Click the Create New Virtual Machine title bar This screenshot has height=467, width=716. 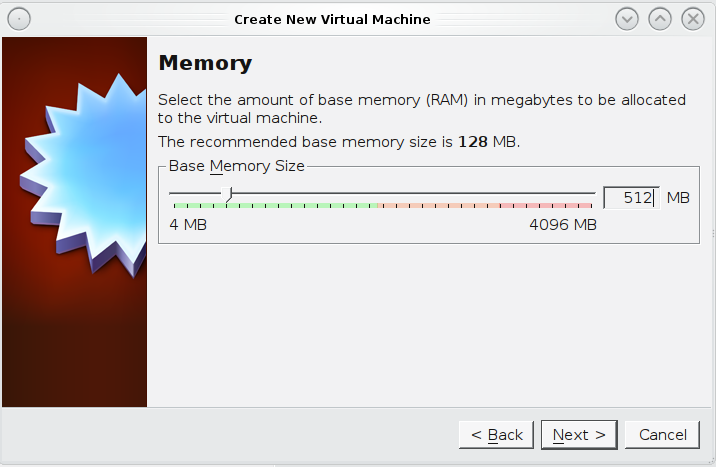tap(332, 20)
